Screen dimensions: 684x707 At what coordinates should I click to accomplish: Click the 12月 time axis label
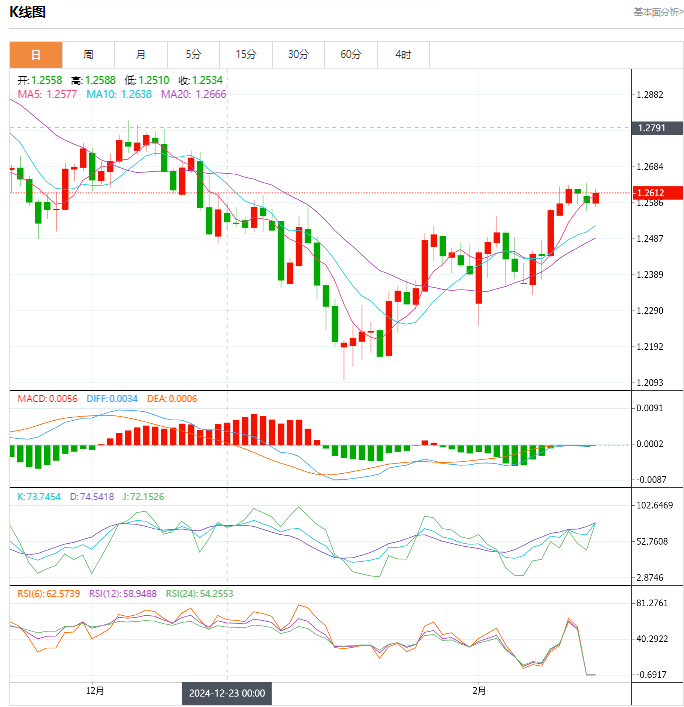pos(95,690)
